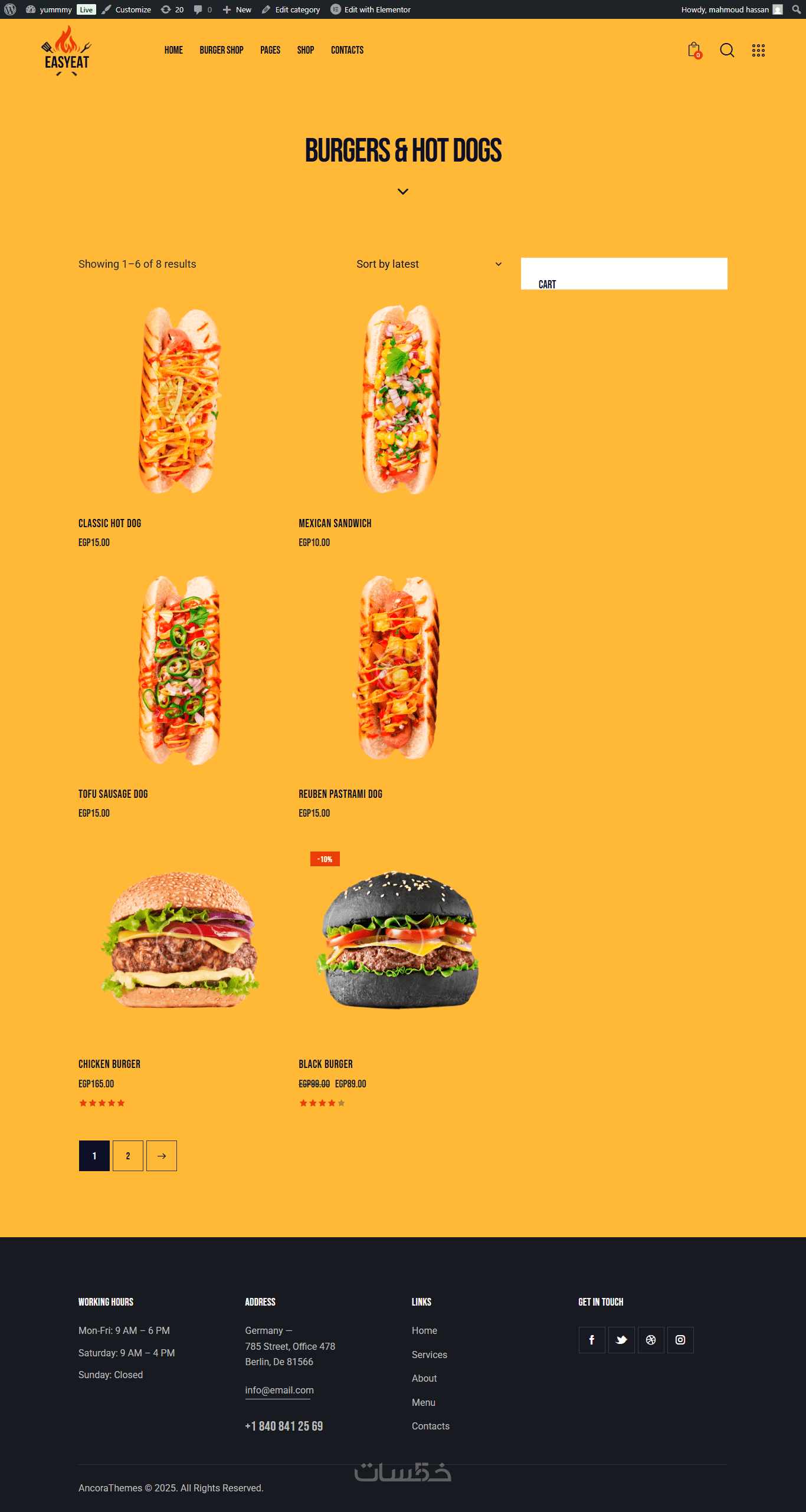This screenshot has height=1512, width=806.
Task: Click the Twitter bird icon in footer
Action: [x=621, y=1340]
